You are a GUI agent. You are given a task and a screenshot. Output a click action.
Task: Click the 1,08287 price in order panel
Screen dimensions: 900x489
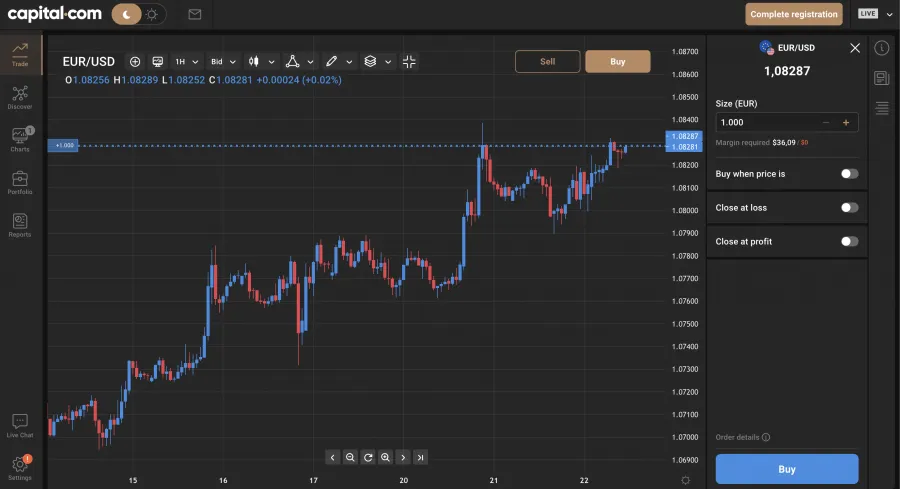[787, 71]
